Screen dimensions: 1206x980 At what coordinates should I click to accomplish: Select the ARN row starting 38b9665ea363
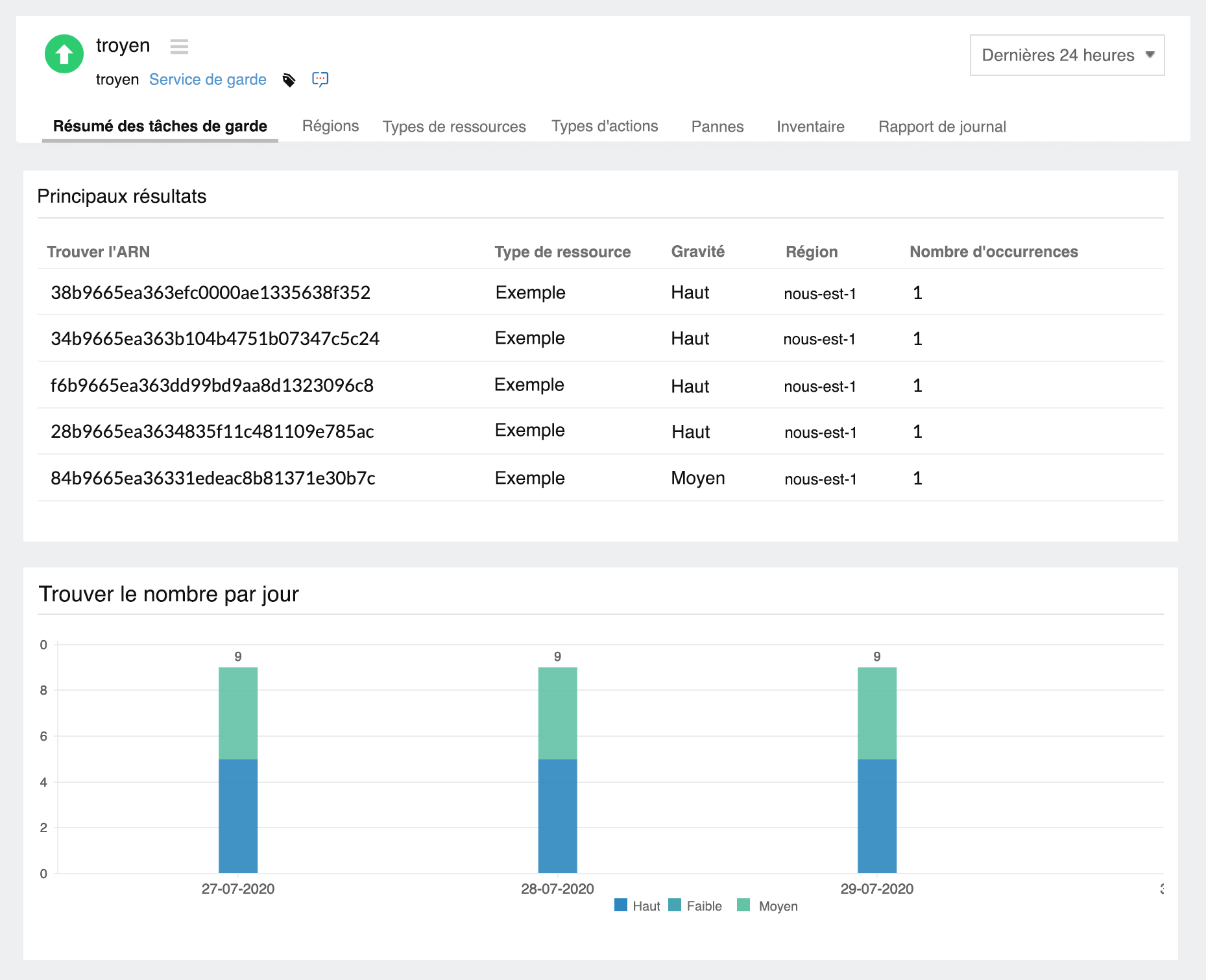210,293
